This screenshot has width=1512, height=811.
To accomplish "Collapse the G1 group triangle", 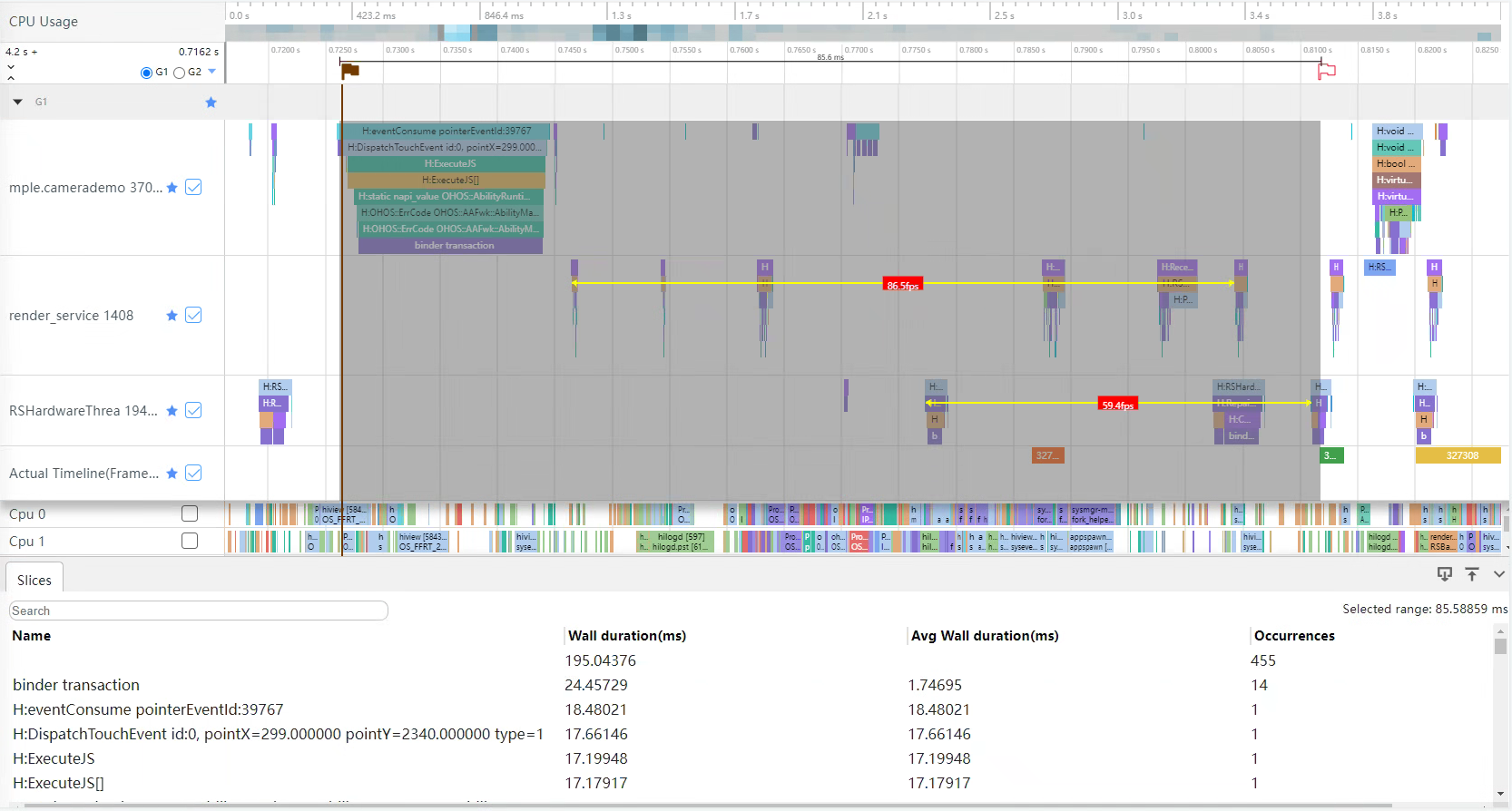I will coord(17,103).
